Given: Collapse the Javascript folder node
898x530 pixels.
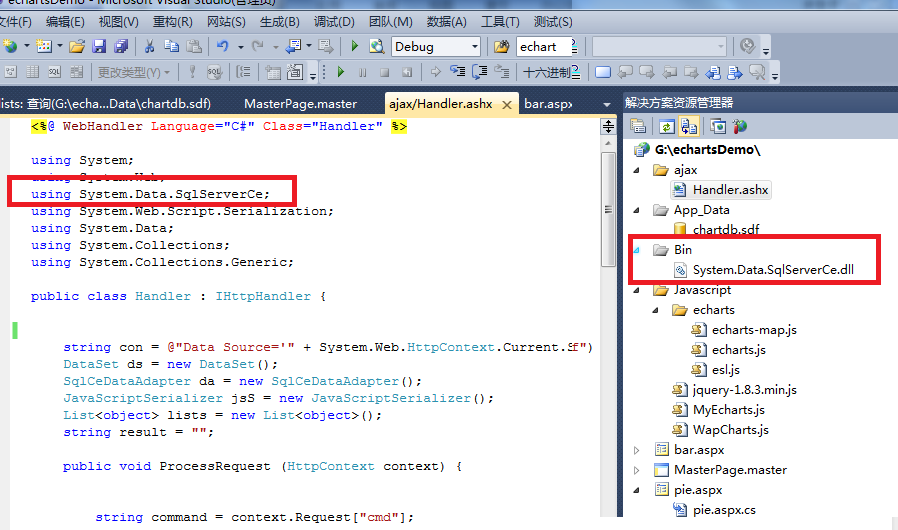Looking at the screenshot, I should (637, 290).
